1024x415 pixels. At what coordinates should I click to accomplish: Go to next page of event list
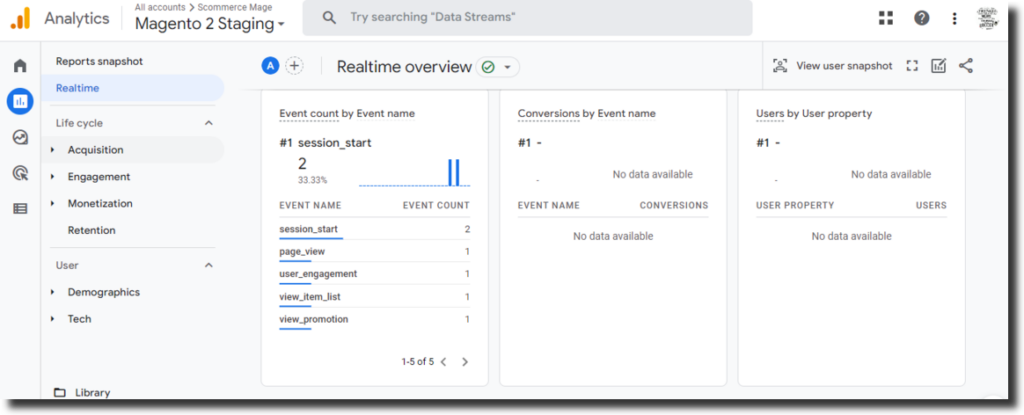pyautogui.click(x=465, y=362)
